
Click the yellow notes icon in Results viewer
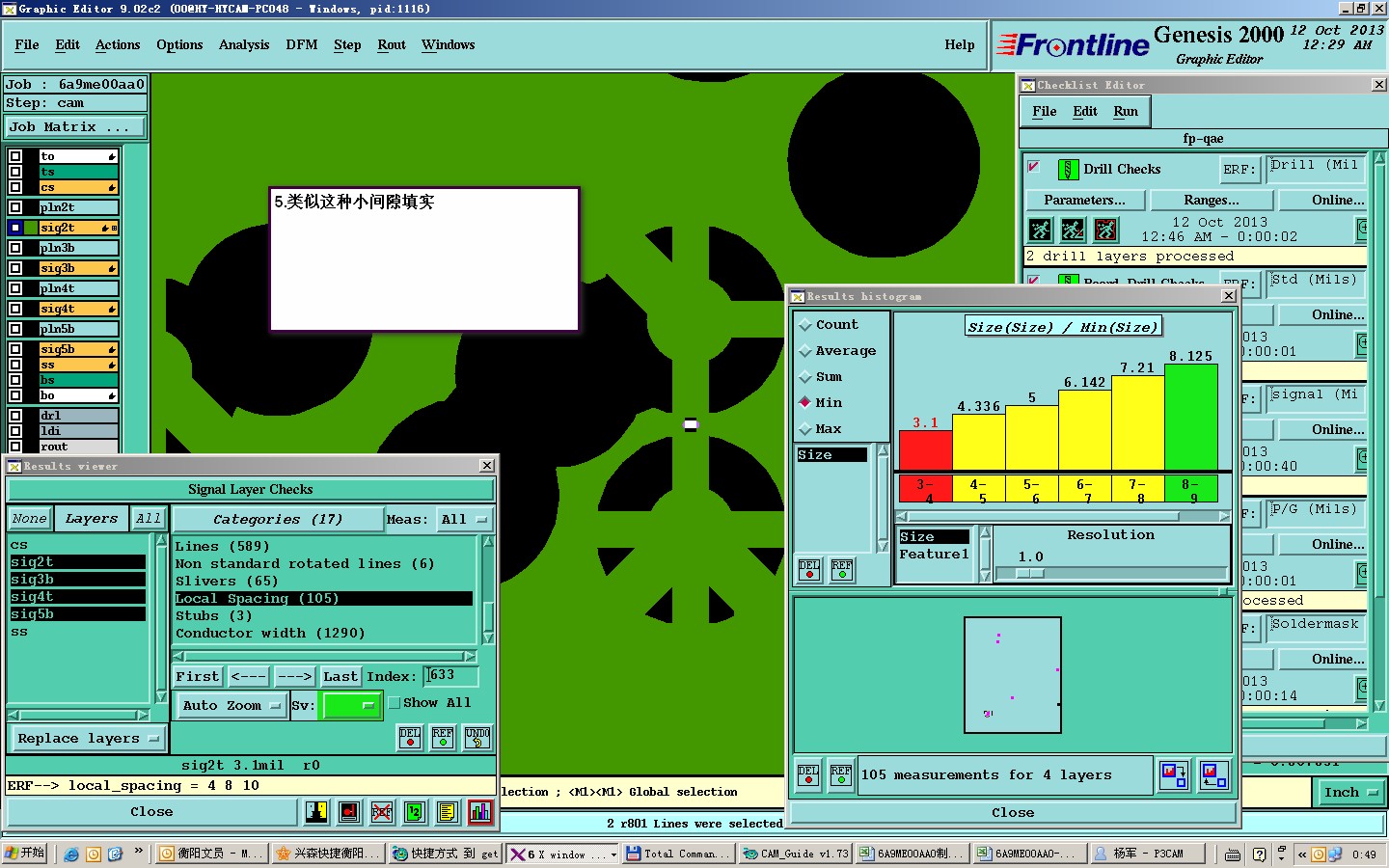pos(448,812)
